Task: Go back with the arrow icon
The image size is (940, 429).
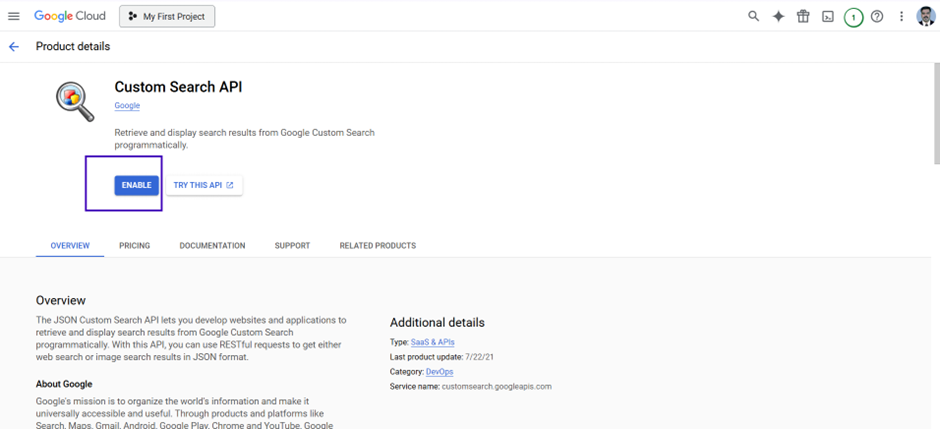Action: [14, 47]
